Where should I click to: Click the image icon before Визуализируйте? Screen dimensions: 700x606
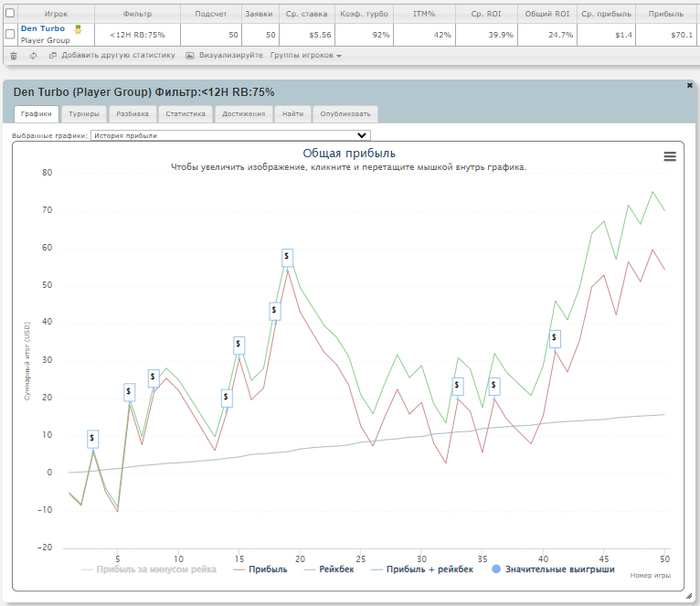190,55
